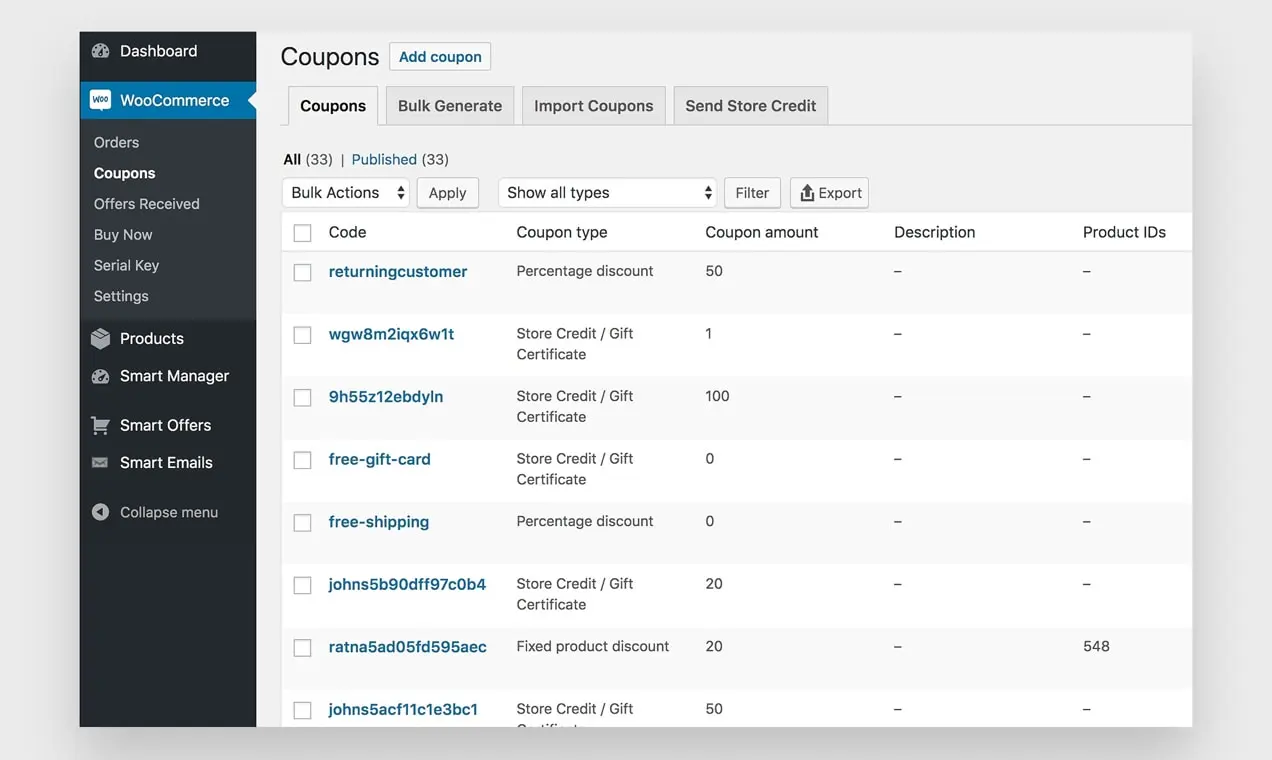The height and width of the screenshot is (760, 1272).
Task: Click the Export button
Action: pos(829,193)
